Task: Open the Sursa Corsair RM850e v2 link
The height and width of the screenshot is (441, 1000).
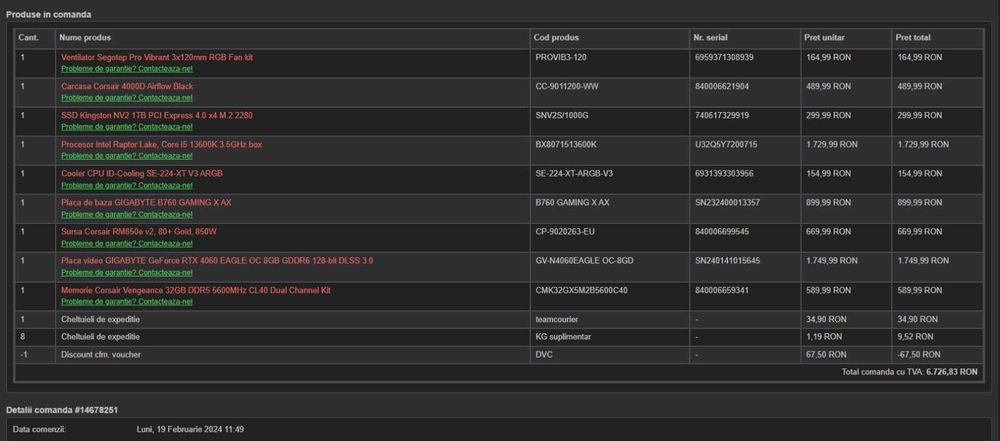Action: 138,232
